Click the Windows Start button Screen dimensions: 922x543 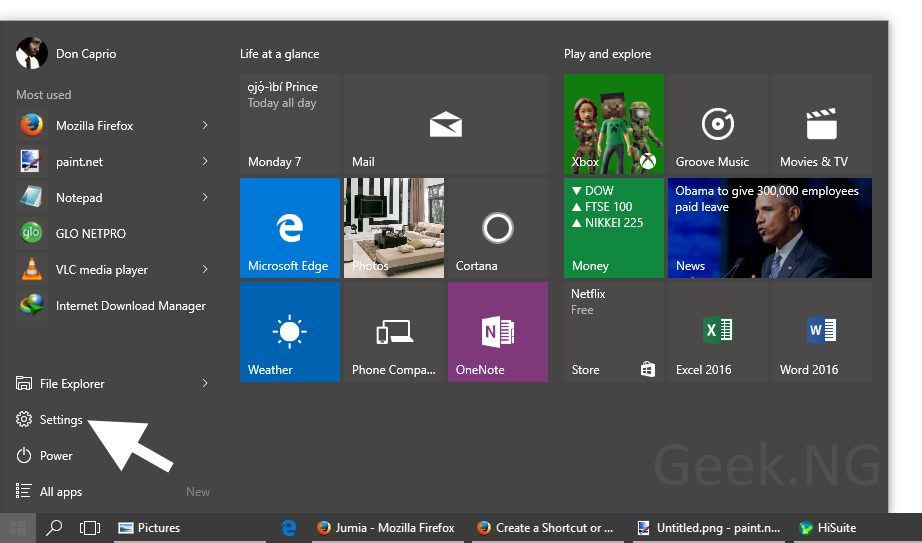(18, 528)
